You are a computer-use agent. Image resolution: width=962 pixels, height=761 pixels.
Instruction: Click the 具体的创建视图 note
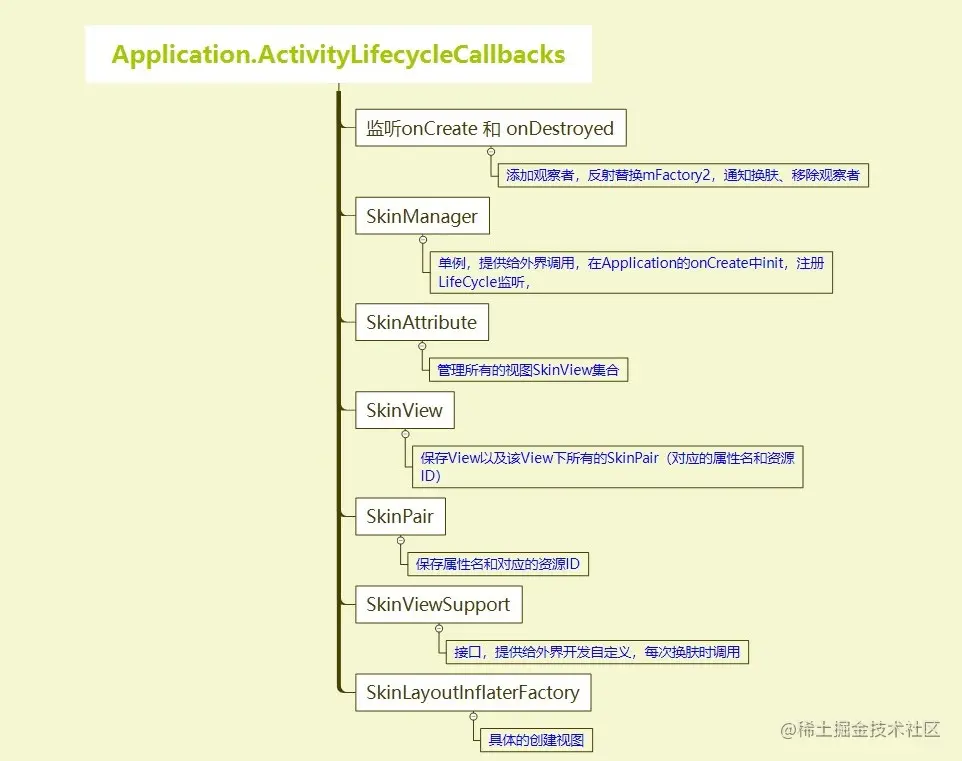(x=536, y=740)
